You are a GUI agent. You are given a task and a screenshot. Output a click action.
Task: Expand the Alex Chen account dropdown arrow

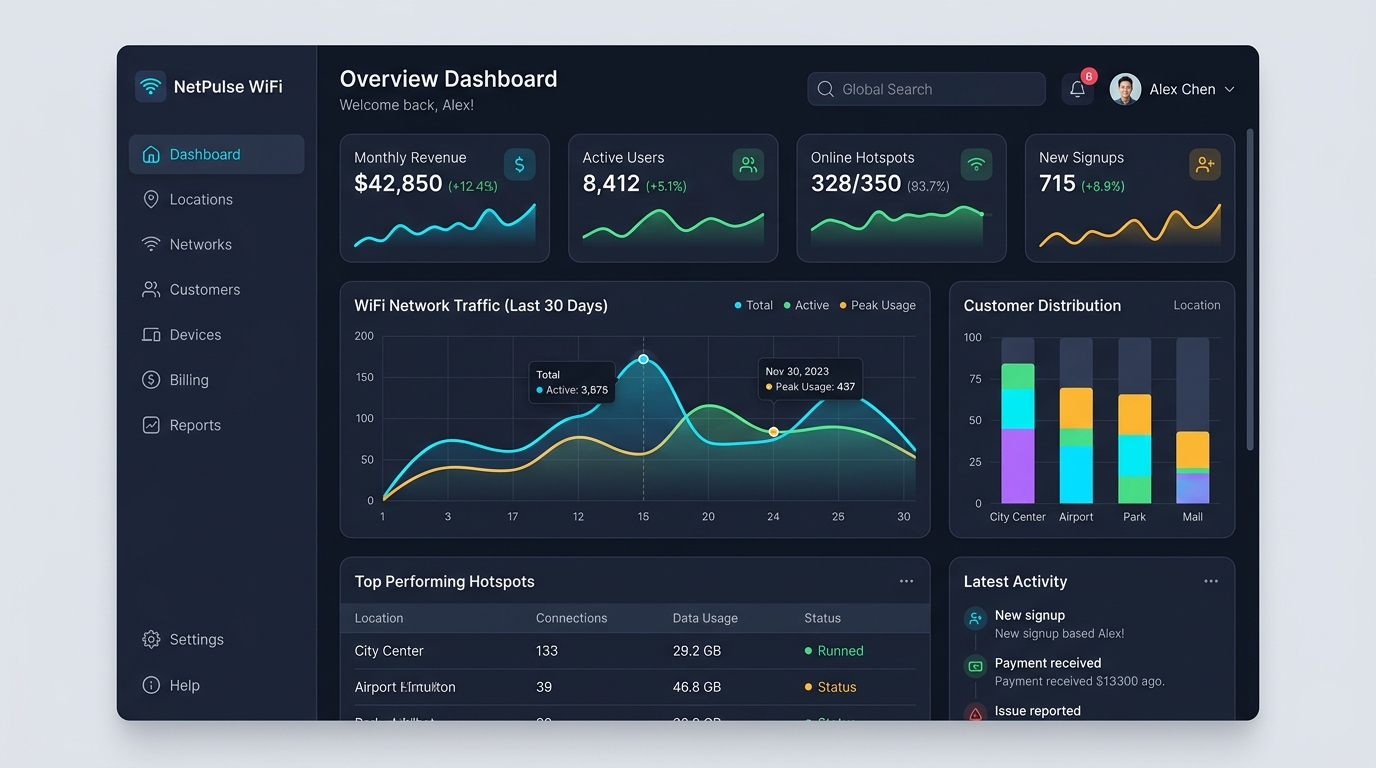coord(1229,89)
